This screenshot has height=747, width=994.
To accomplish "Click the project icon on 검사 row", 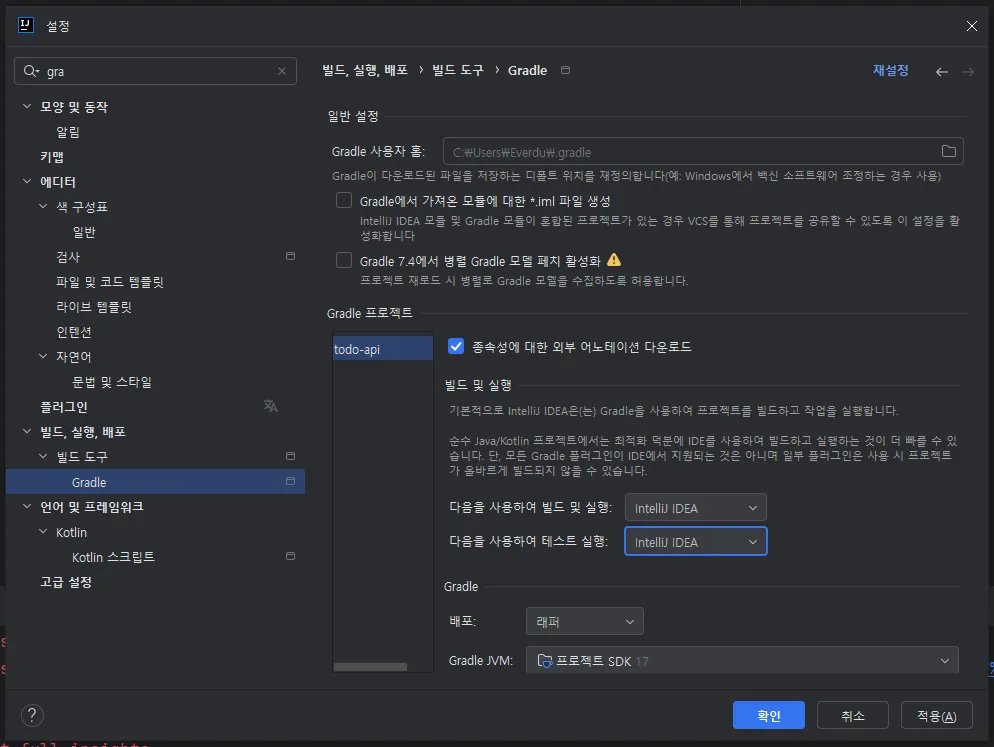I will tap(290, 256).
